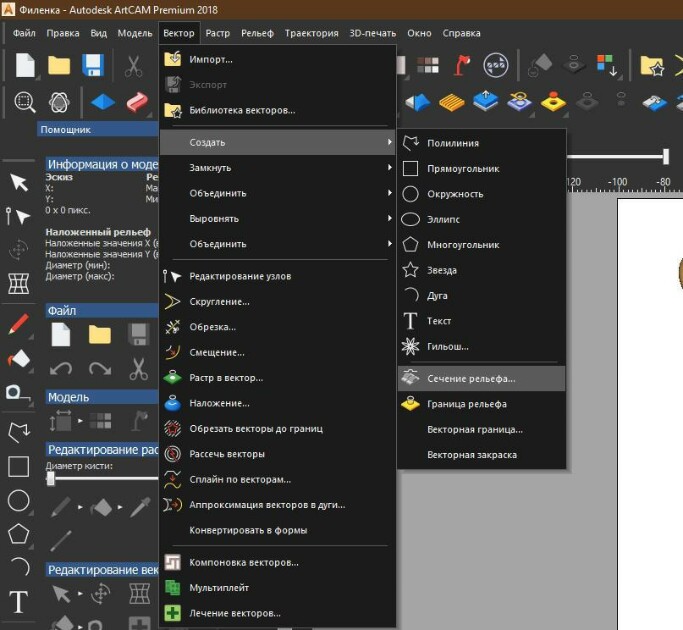Open the Файл menu

pyautogui.click(x=24, y=33)
